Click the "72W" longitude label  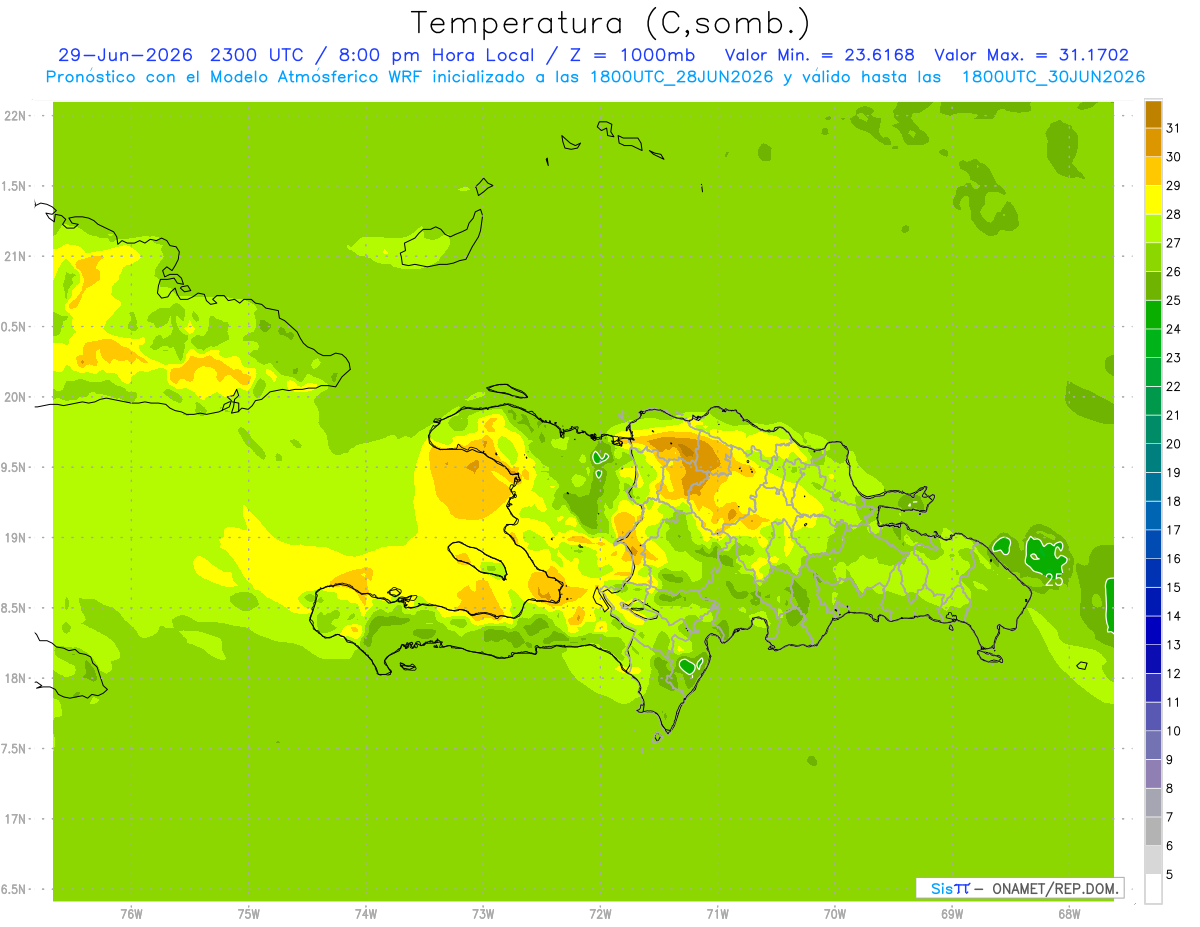pyautogui.click(x=600, y=914)
